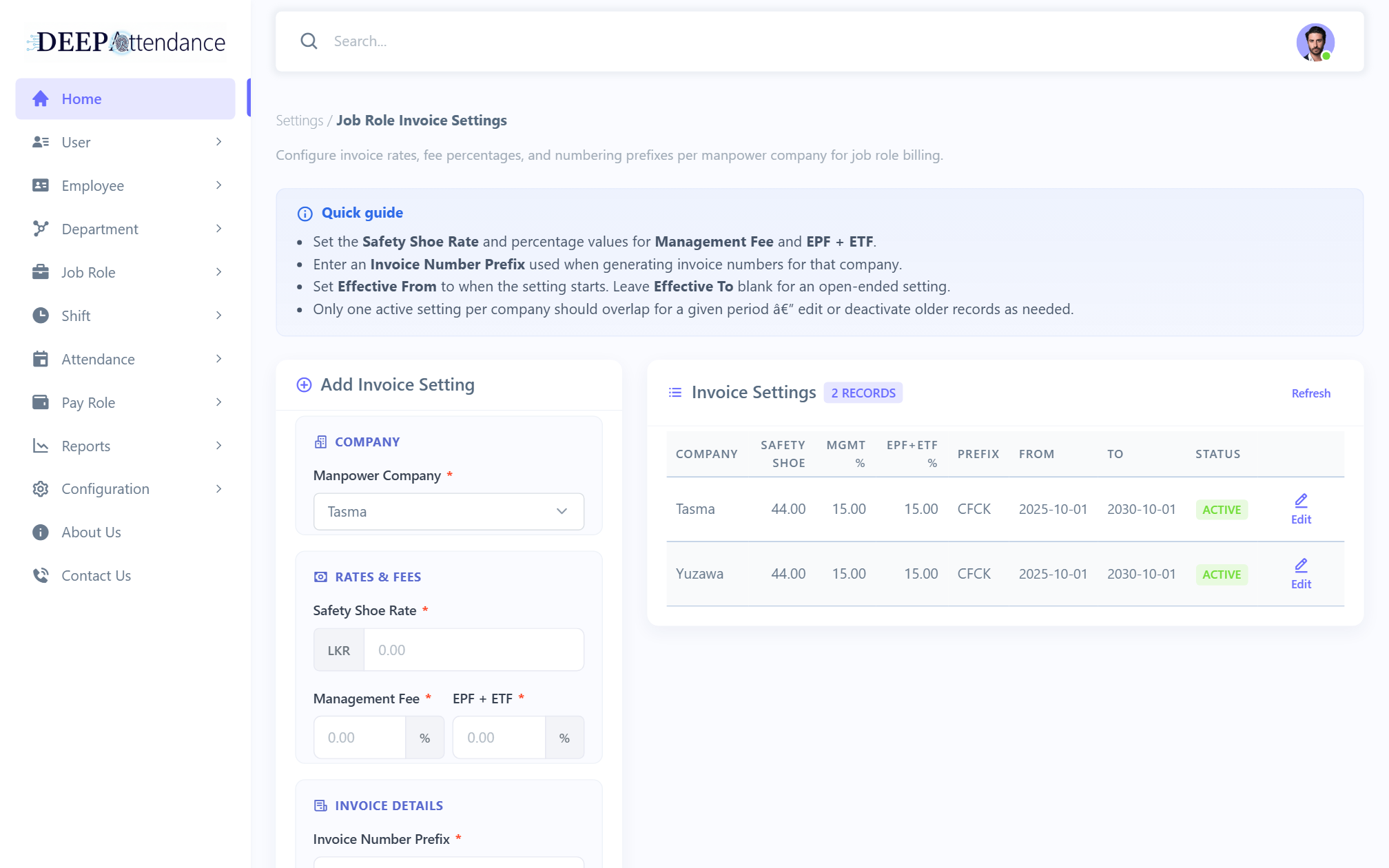Click the User sidebar icon
1389x868 pixels.
click(x=41, y=142)
